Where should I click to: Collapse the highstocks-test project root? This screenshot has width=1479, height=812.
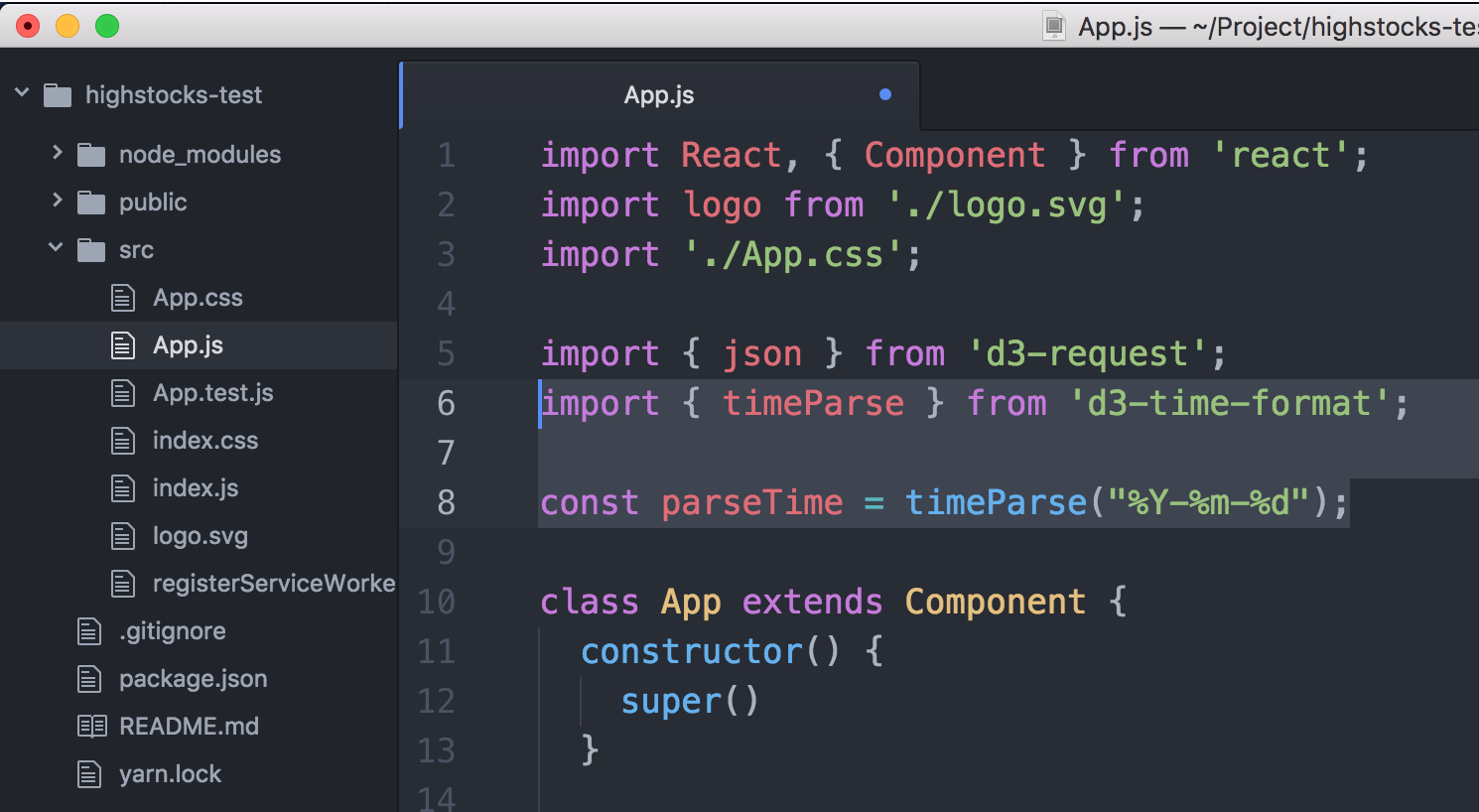click(22, 93)
